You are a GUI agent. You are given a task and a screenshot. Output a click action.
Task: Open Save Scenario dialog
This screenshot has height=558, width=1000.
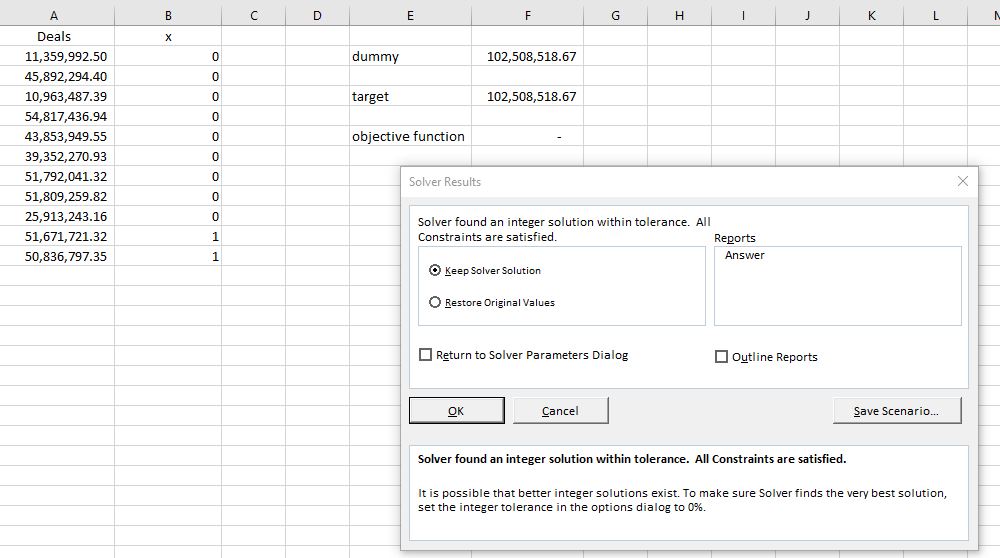(897, 411)
